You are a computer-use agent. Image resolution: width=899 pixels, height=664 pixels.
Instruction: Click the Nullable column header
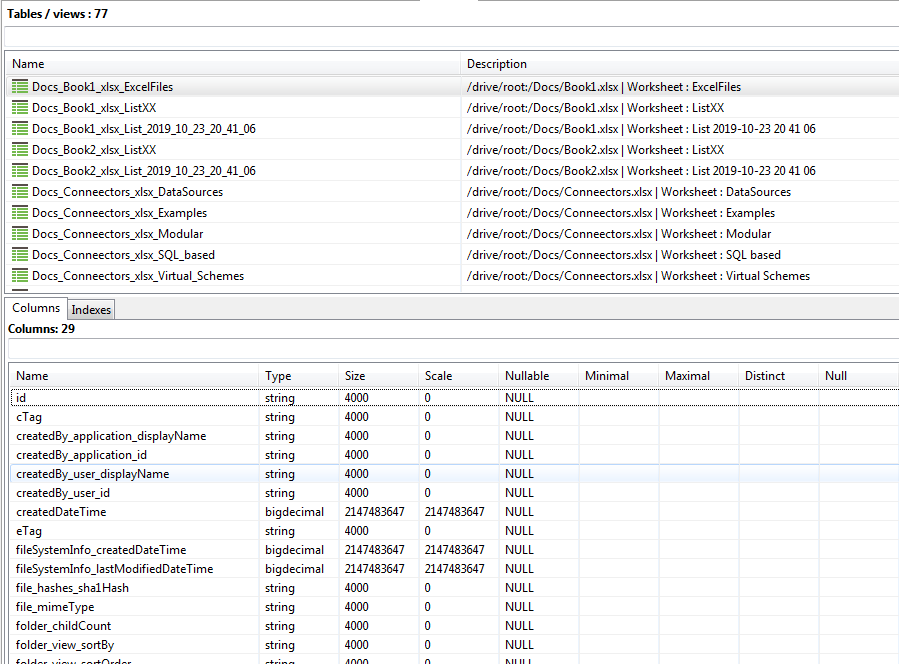click(526, 375)
